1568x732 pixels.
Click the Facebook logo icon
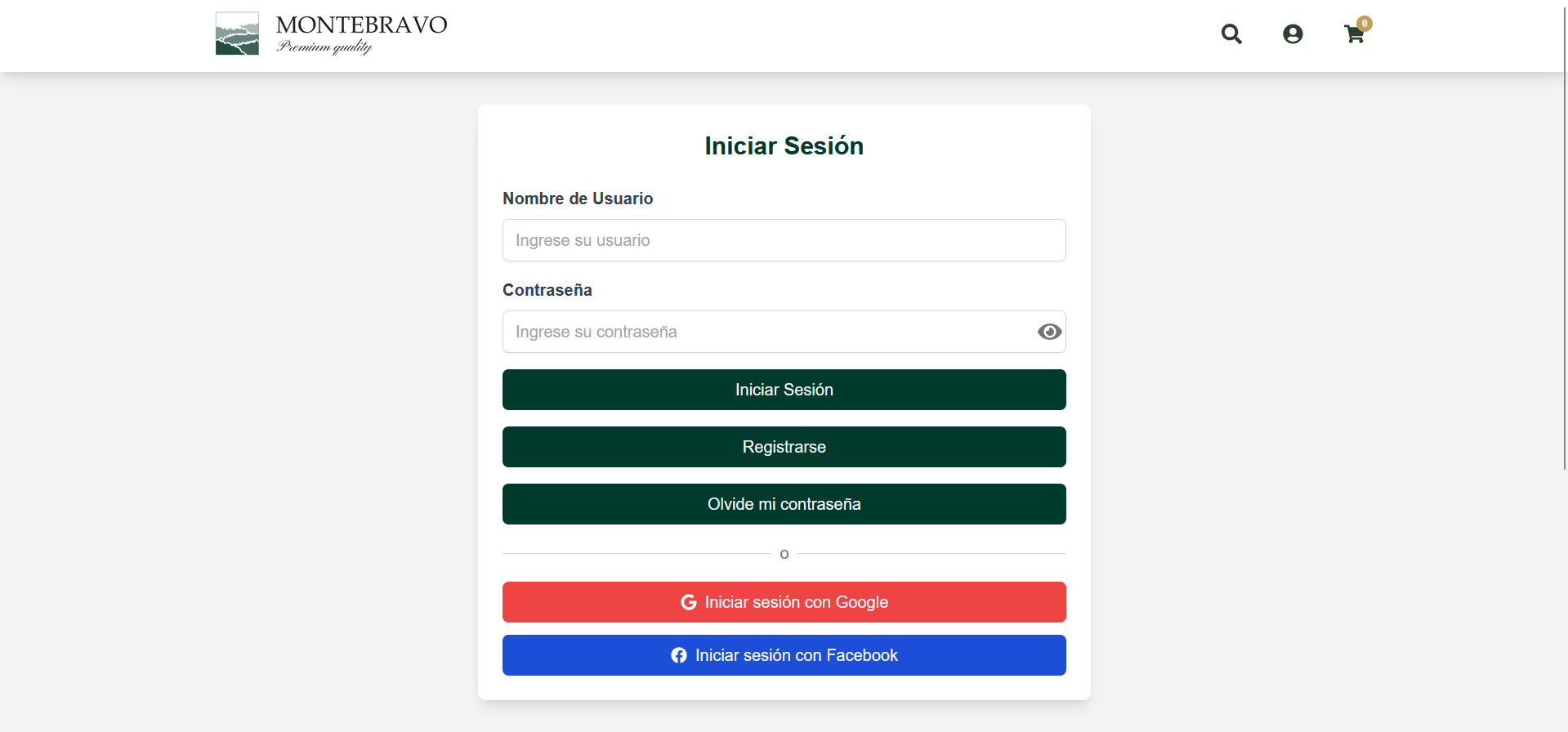[x=679, y=655]
